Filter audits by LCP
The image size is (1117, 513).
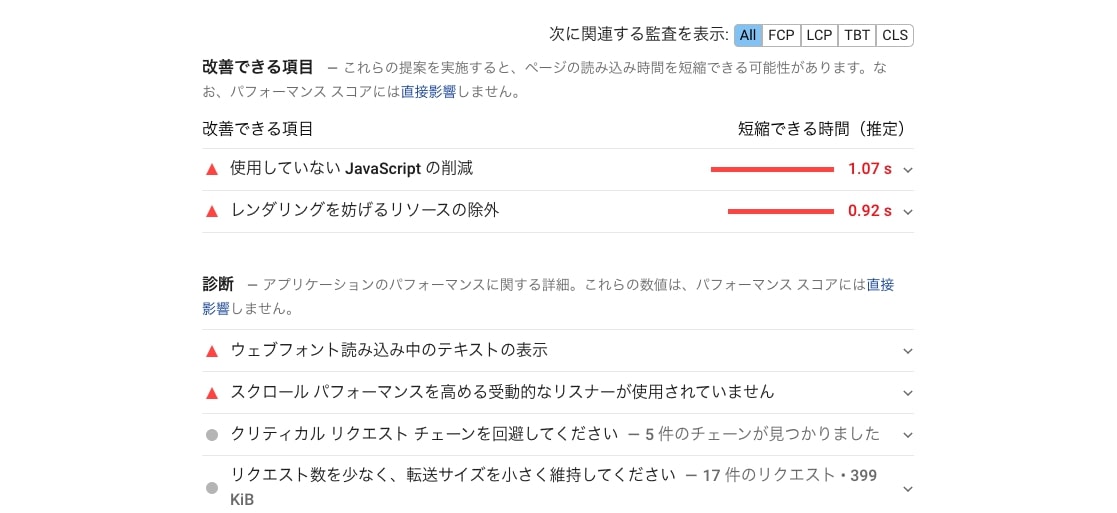(x=819, y=35)
